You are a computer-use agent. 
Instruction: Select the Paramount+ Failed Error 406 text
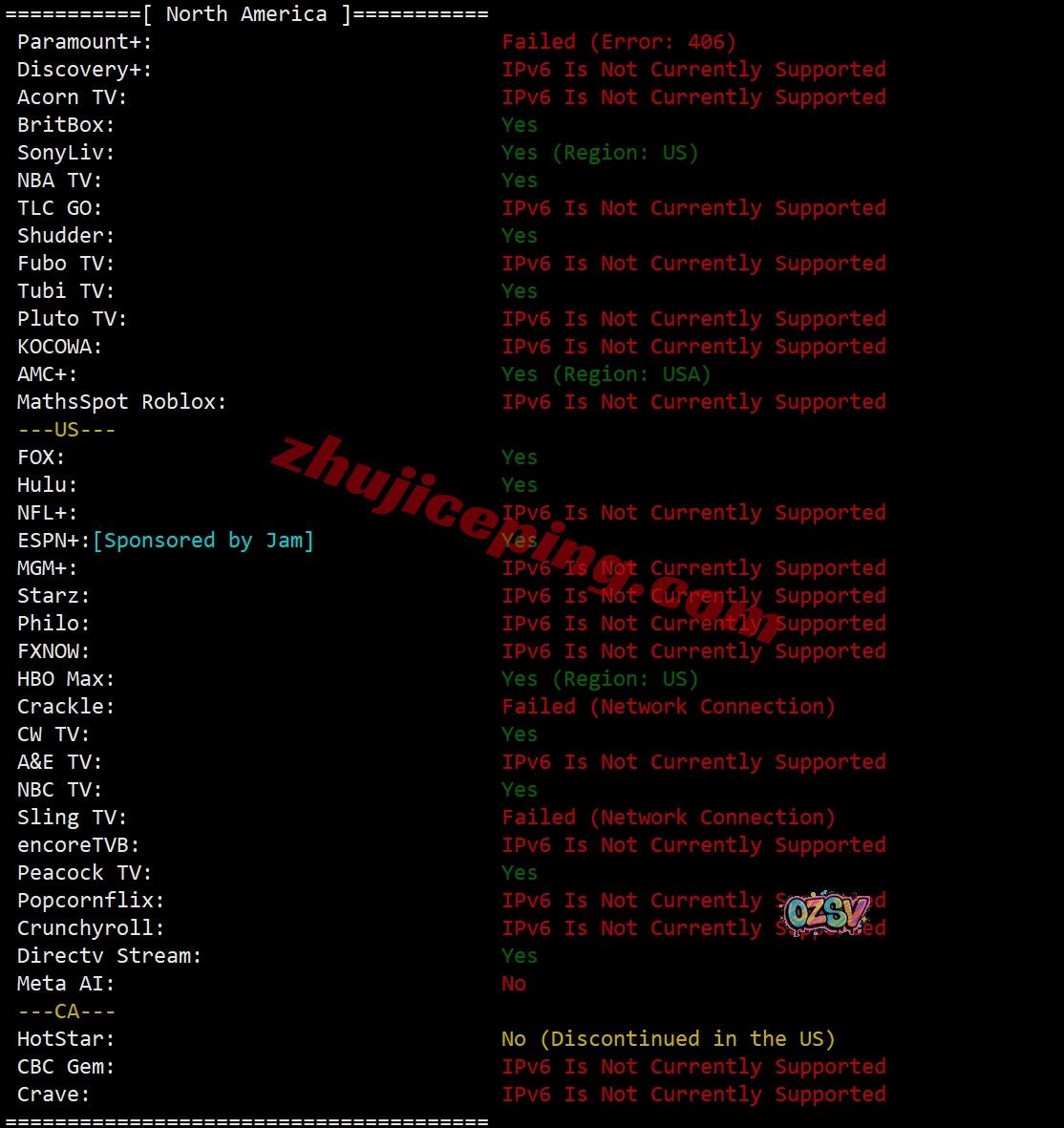619,42
